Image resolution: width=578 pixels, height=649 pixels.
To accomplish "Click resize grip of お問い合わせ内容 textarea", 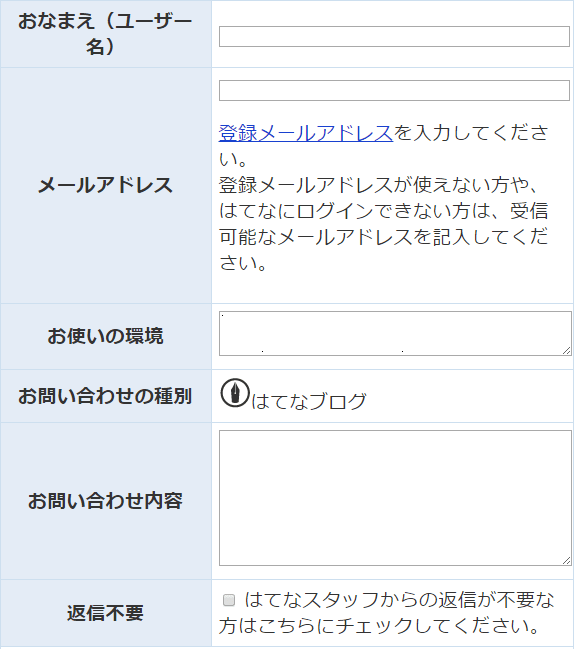I will coord(567,561).
